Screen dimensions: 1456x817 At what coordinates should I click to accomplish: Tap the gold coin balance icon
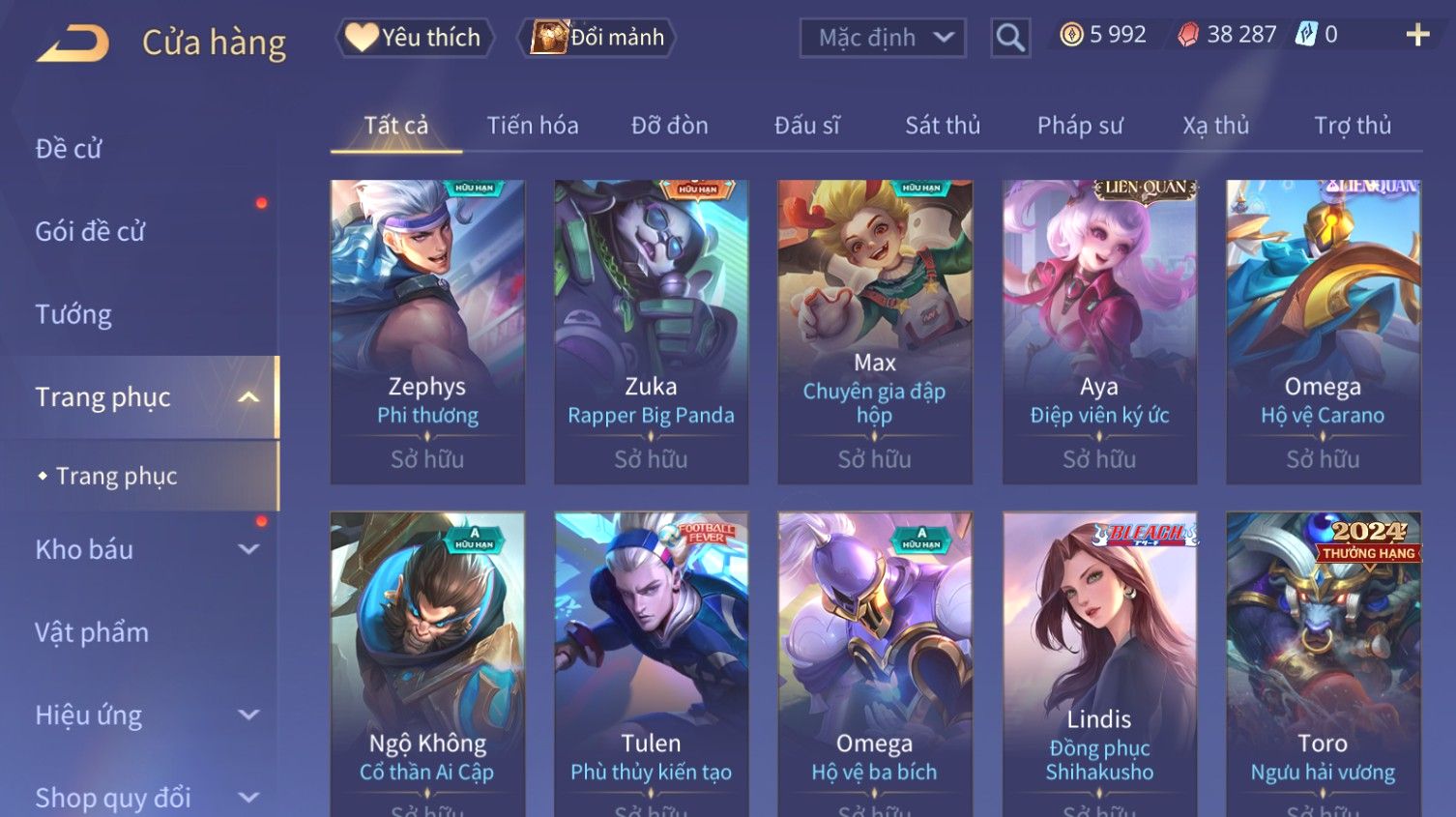click(1071, 36)
